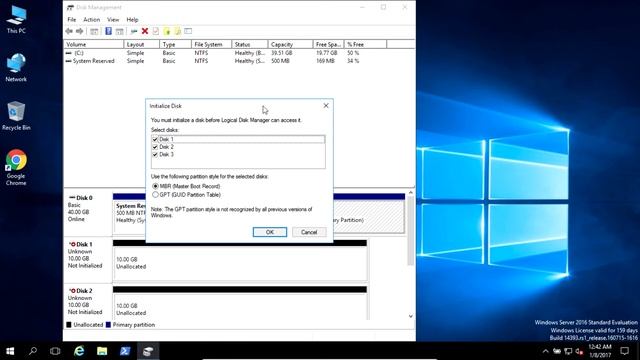Click the show/hide console tree toolbar icon

(x=94, y=31)
